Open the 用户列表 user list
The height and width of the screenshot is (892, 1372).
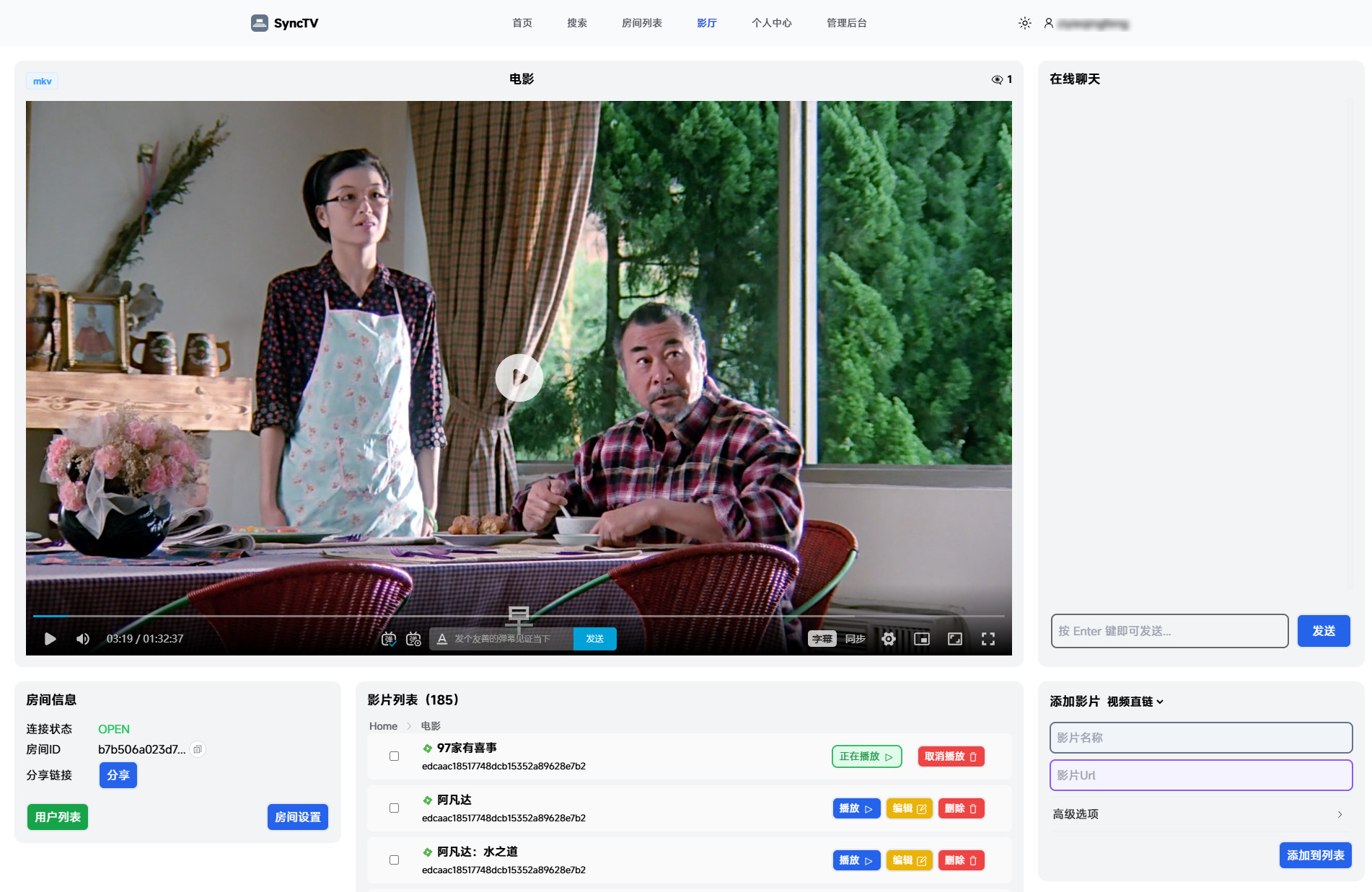58,817
